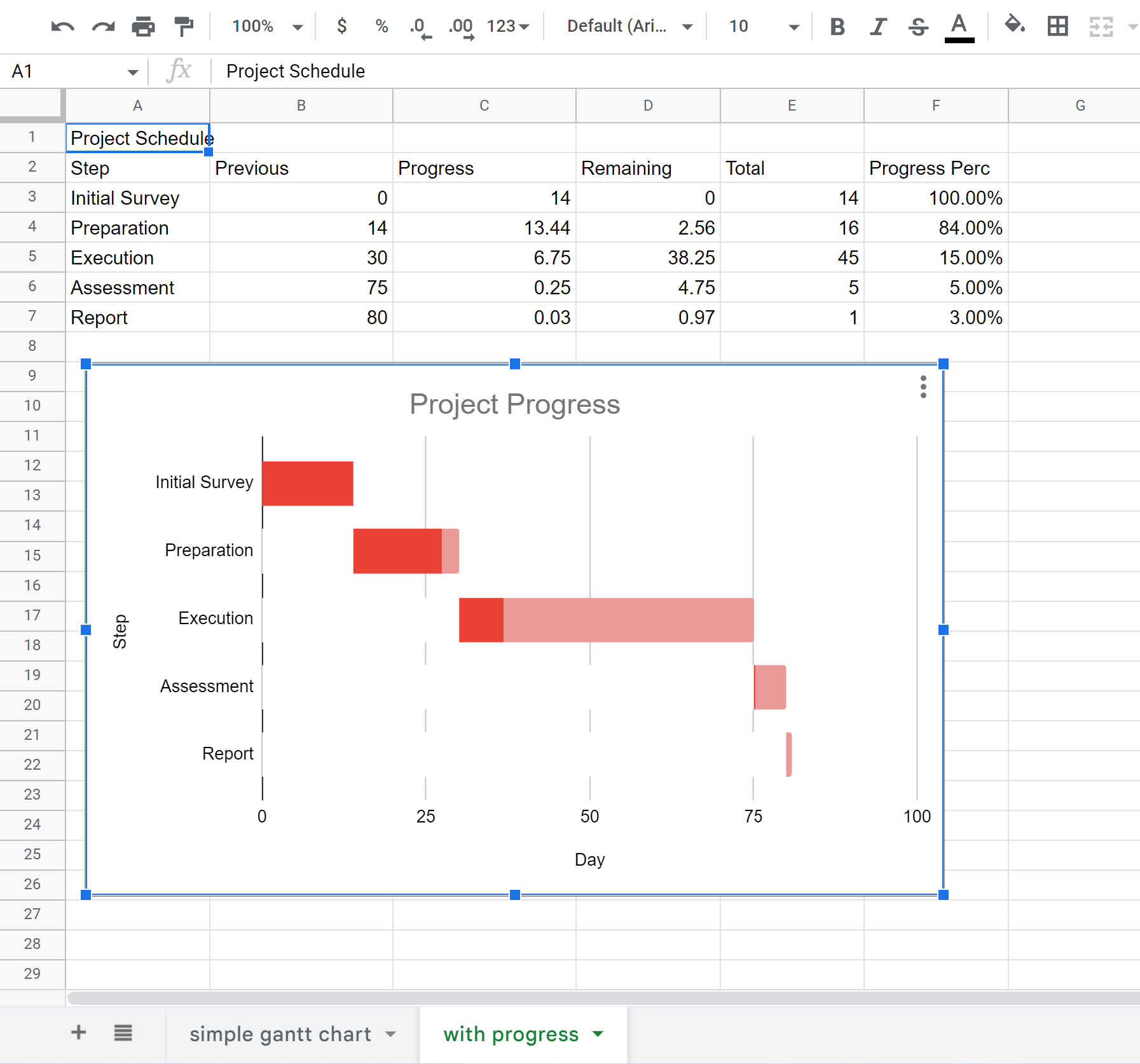Click the select-all corner box

(32, 104)
